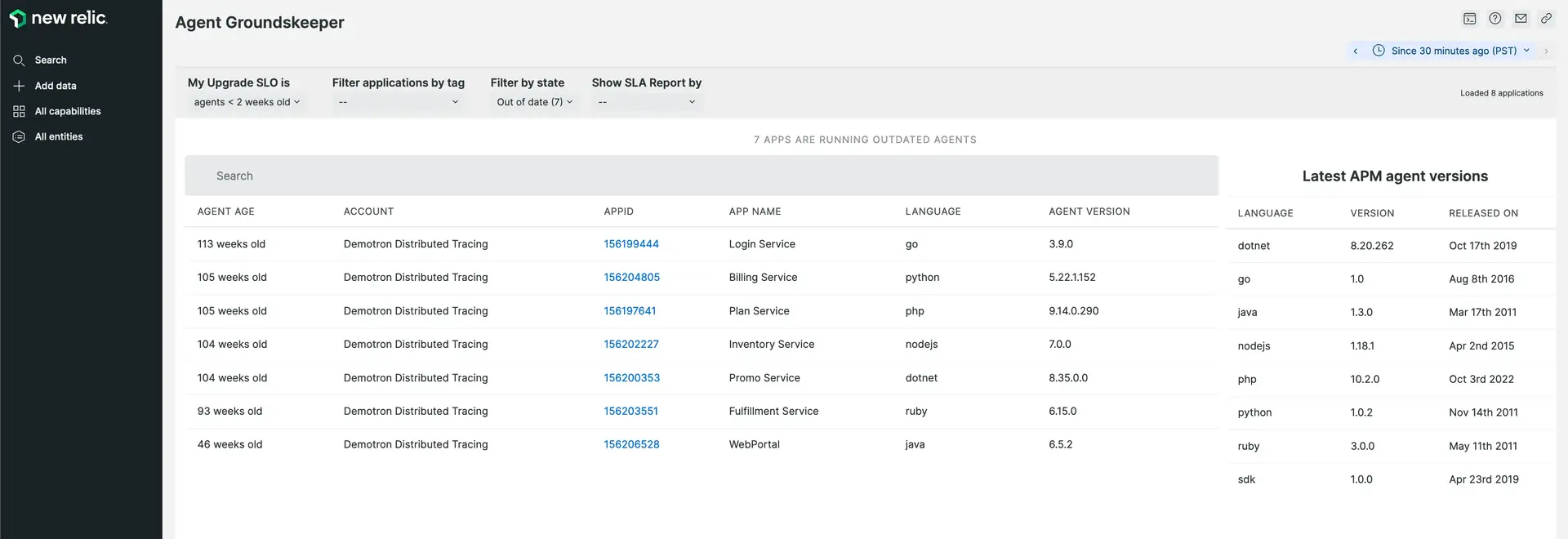The width and height of the screenshot is (1568, 539).
Task: Open the query console icon
Action: tap(1469, 19)
